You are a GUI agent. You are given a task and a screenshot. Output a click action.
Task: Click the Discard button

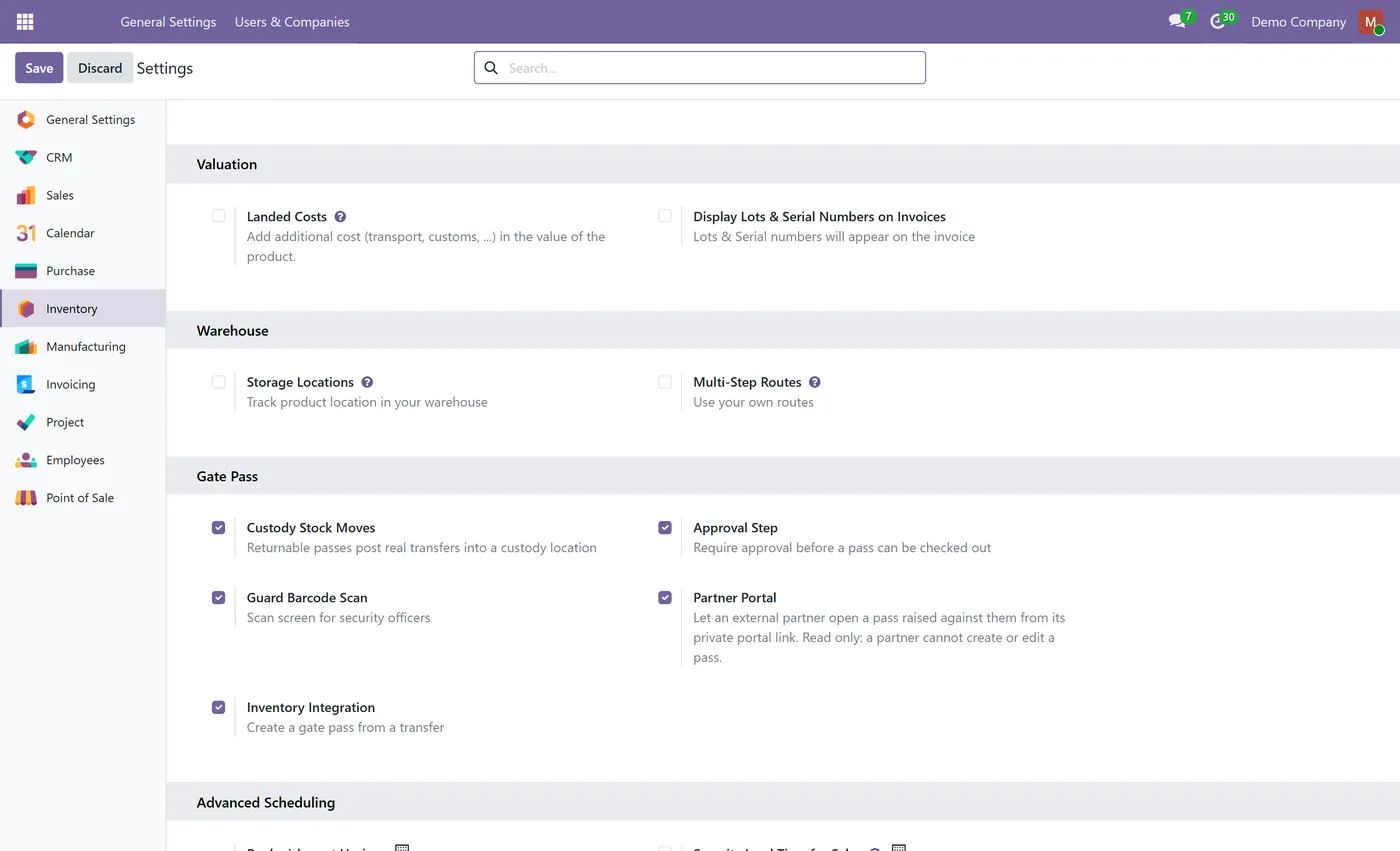pos(100,68)
